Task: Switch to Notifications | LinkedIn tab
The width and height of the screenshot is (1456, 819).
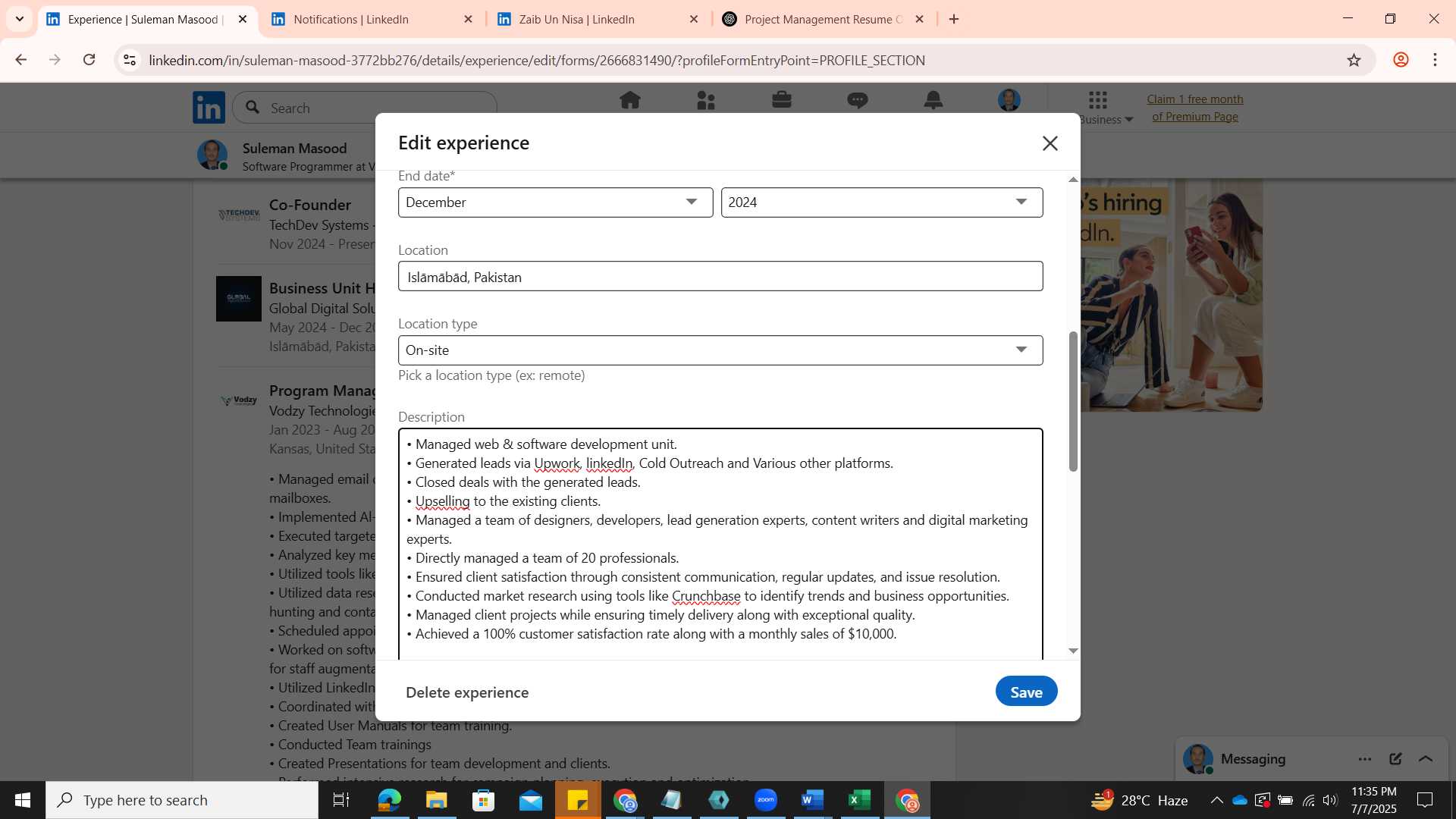Action: point(373,19)
